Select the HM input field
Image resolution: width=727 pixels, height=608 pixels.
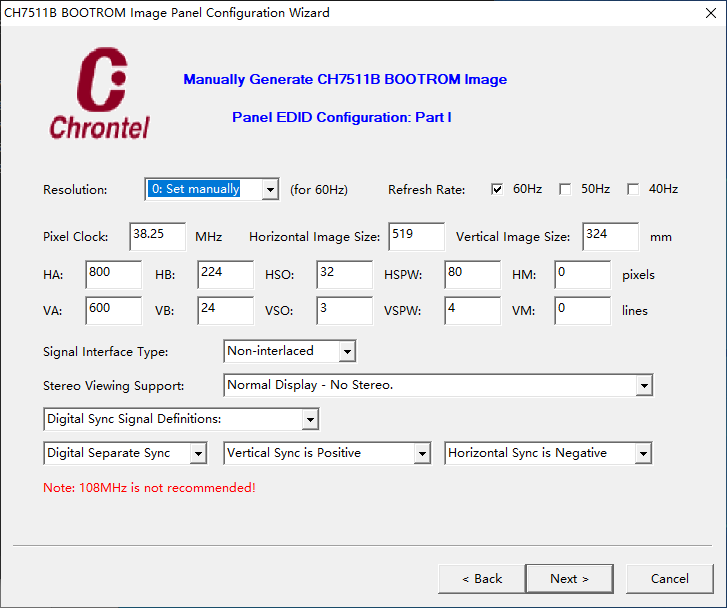click(582, 275)
